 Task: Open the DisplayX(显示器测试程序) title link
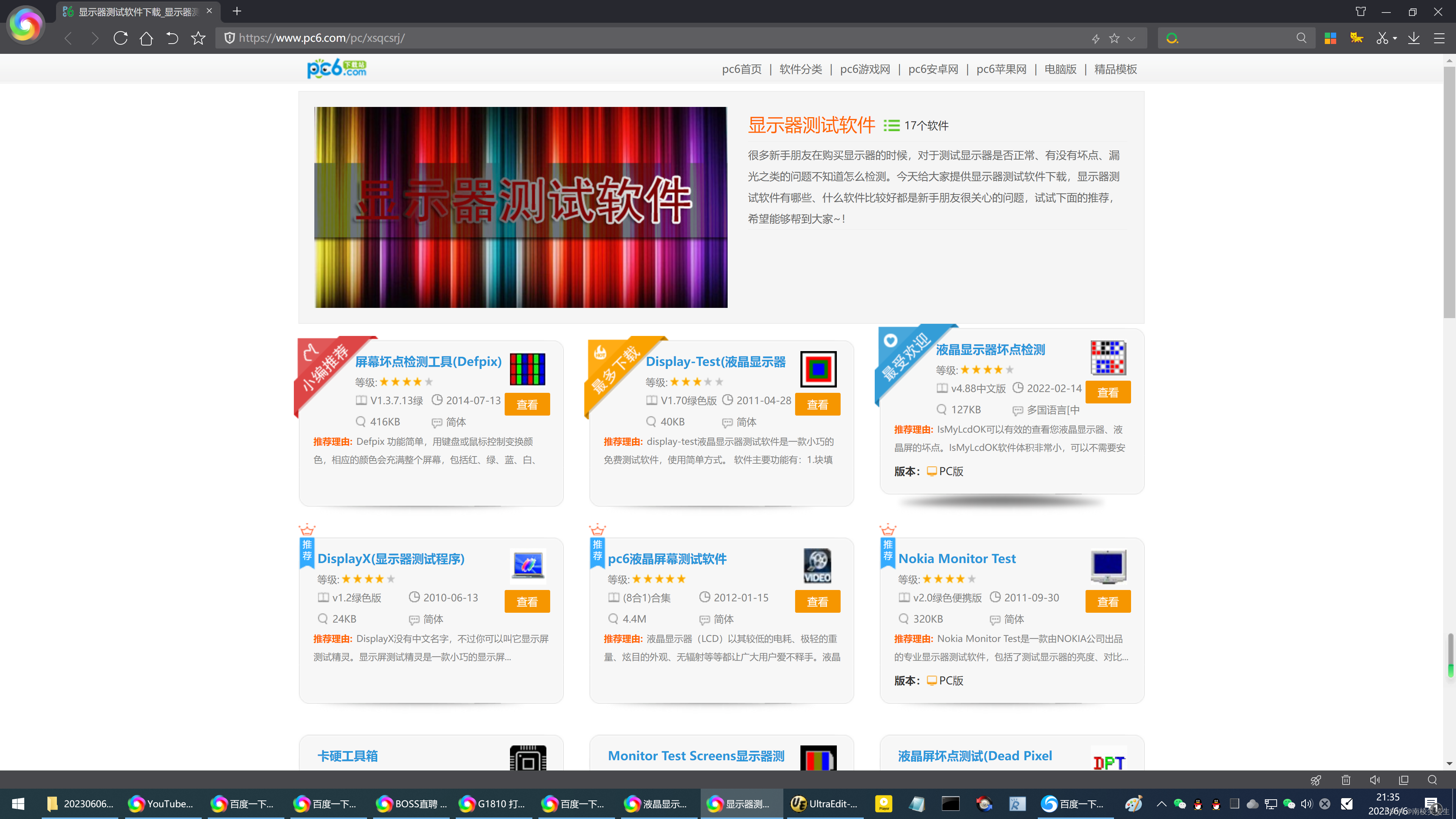click(391, 559)
